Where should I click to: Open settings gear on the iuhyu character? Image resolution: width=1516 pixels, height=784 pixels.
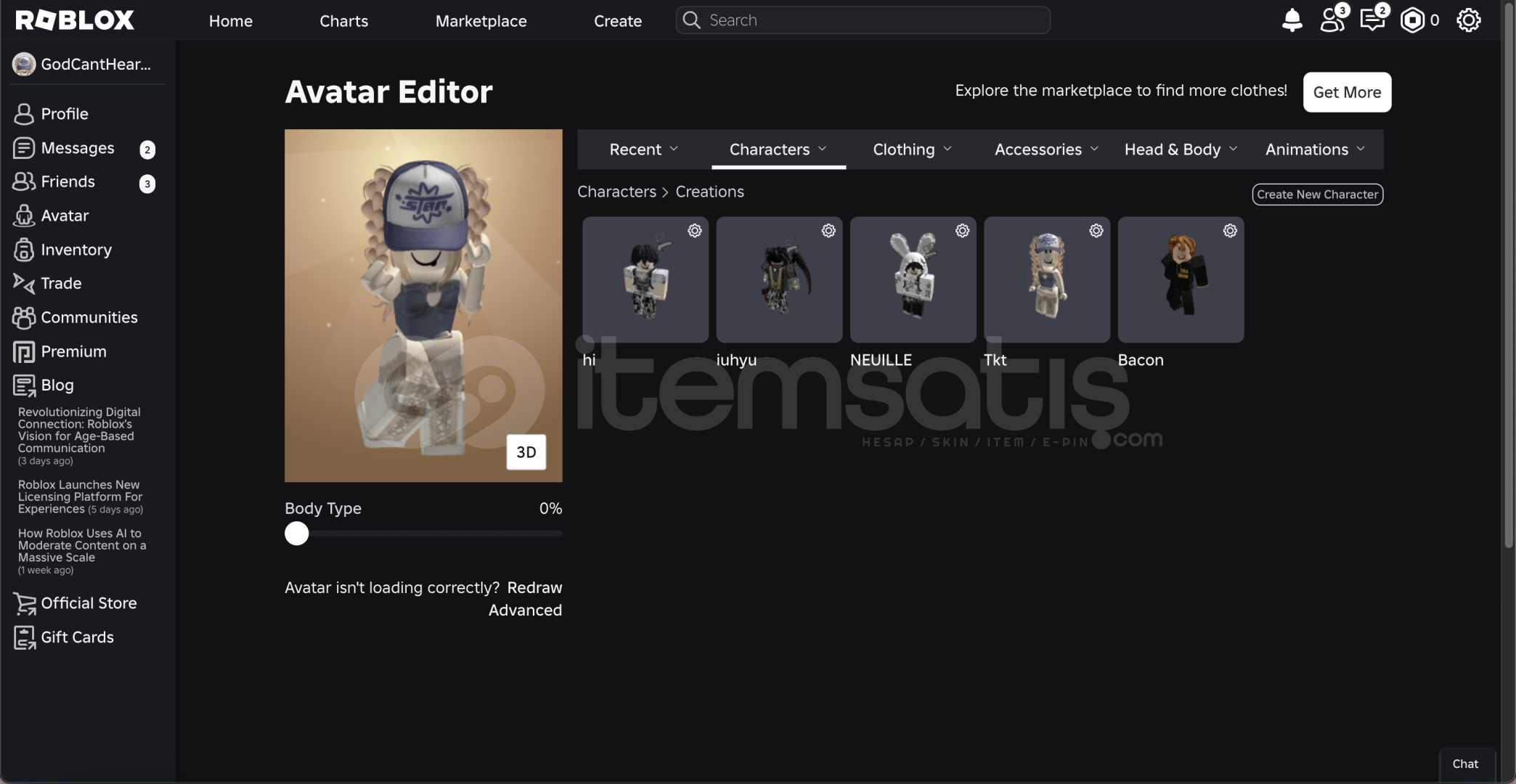tap(828, 231)
